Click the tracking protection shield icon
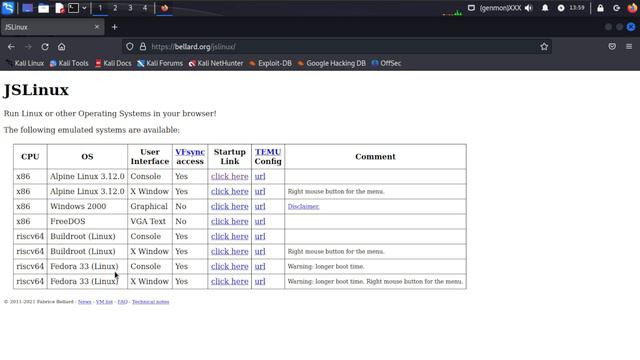Image resolution: width=640 pixels, height=360 pixels. pos(129,47)
